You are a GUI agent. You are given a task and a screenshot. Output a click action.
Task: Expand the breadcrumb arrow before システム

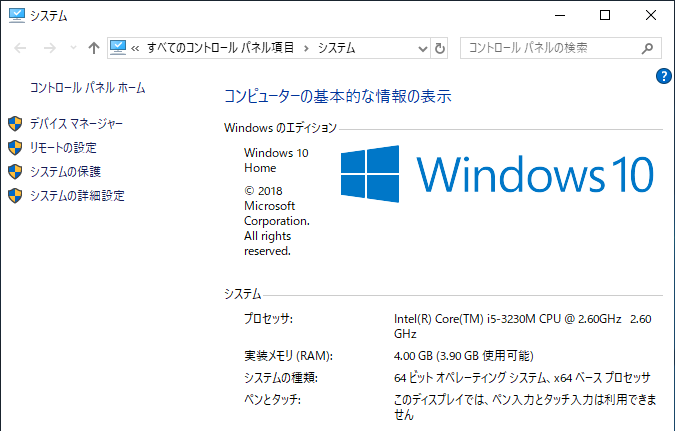[x=306, y=48]
